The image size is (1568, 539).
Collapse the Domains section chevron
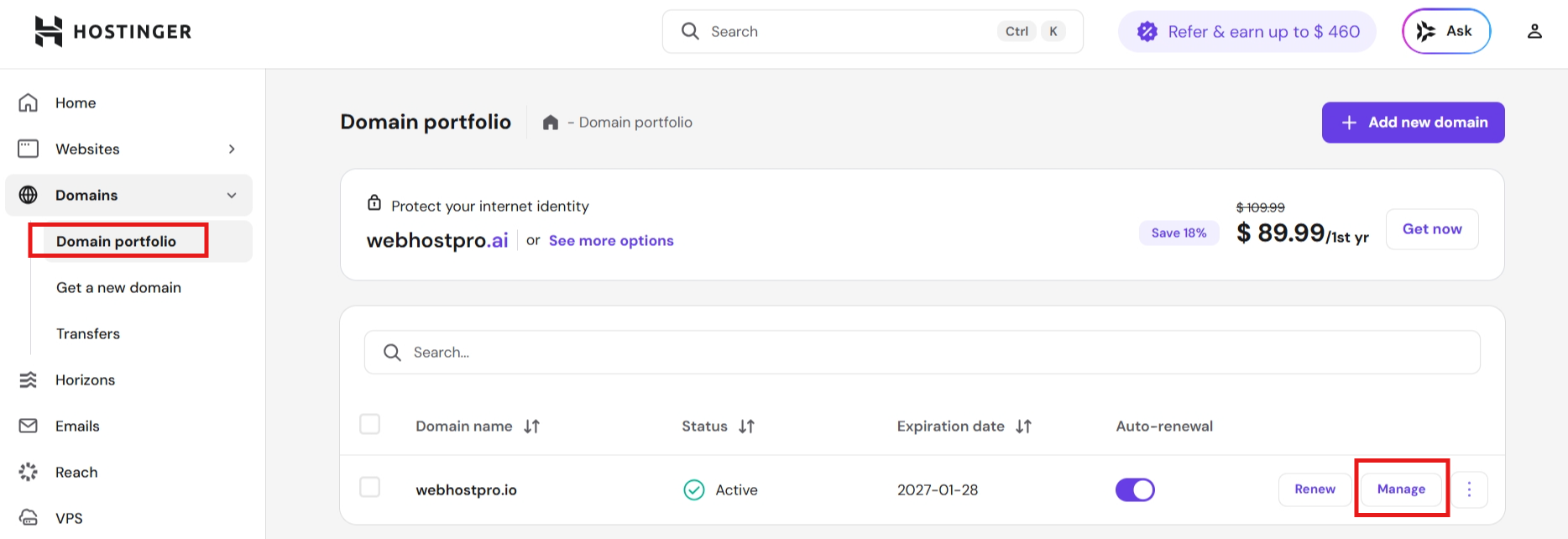click(x=232, y=195)
